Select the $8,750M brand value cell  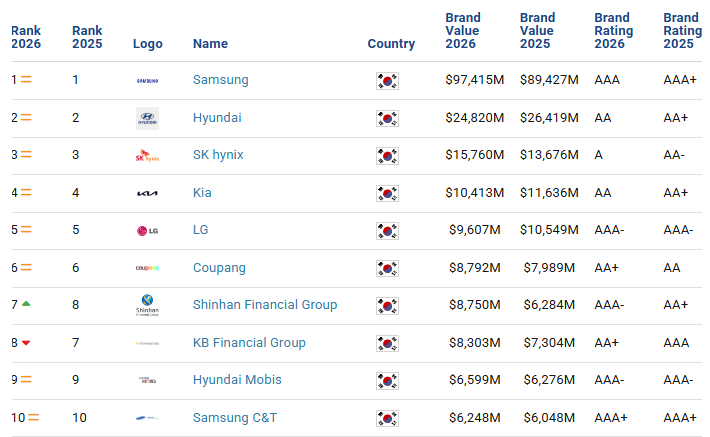(475, 305)
